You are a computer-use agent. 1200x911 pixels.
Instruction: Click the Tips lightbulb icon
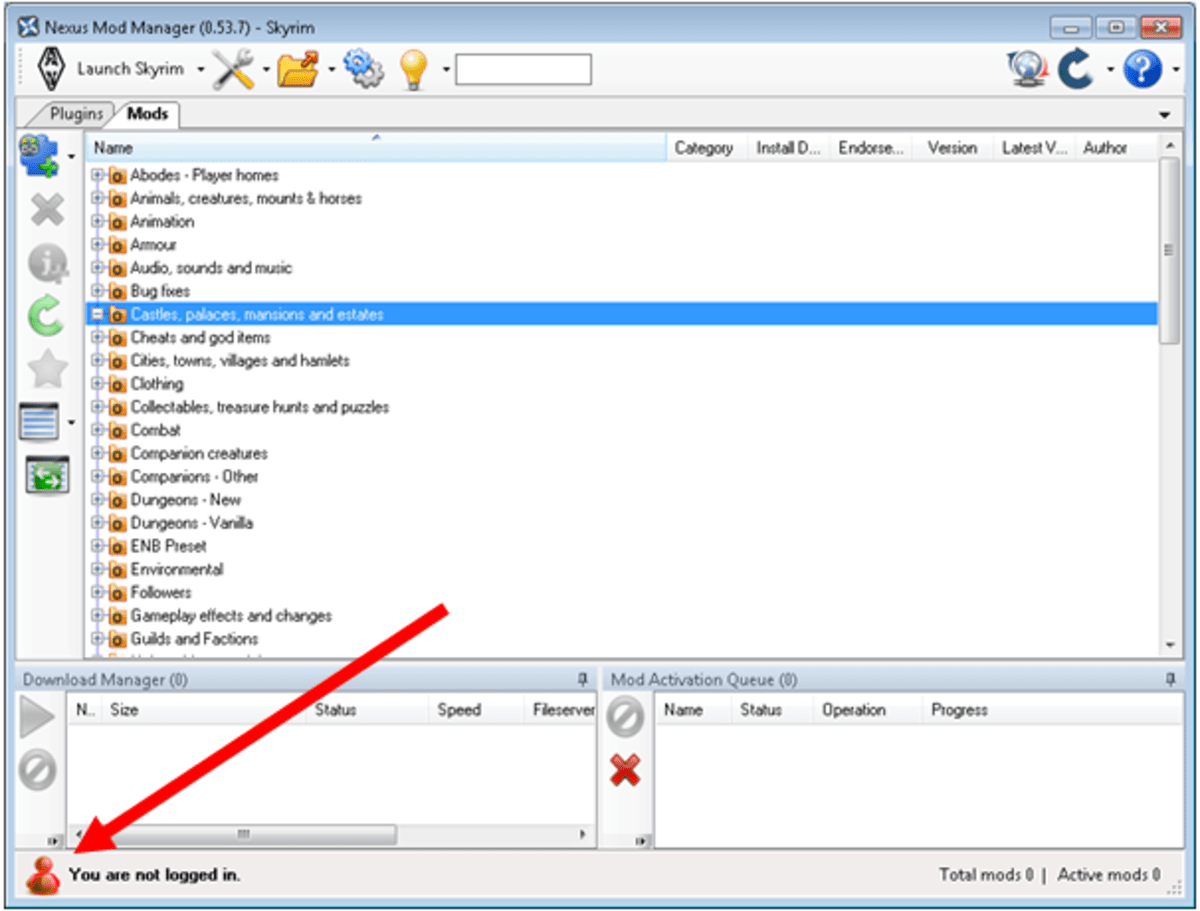pos(413,68)
